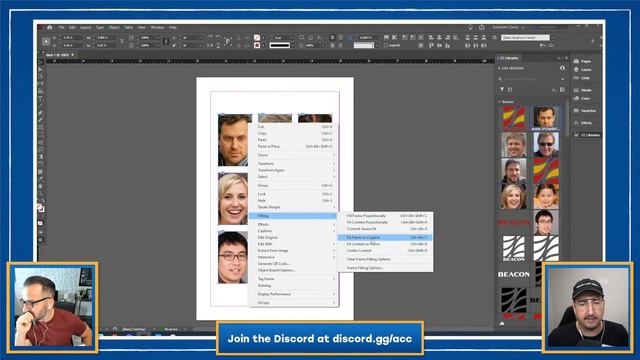
Task: Select the red-yellow swoosh library thumbnail at top
Action: click(513, 118)
